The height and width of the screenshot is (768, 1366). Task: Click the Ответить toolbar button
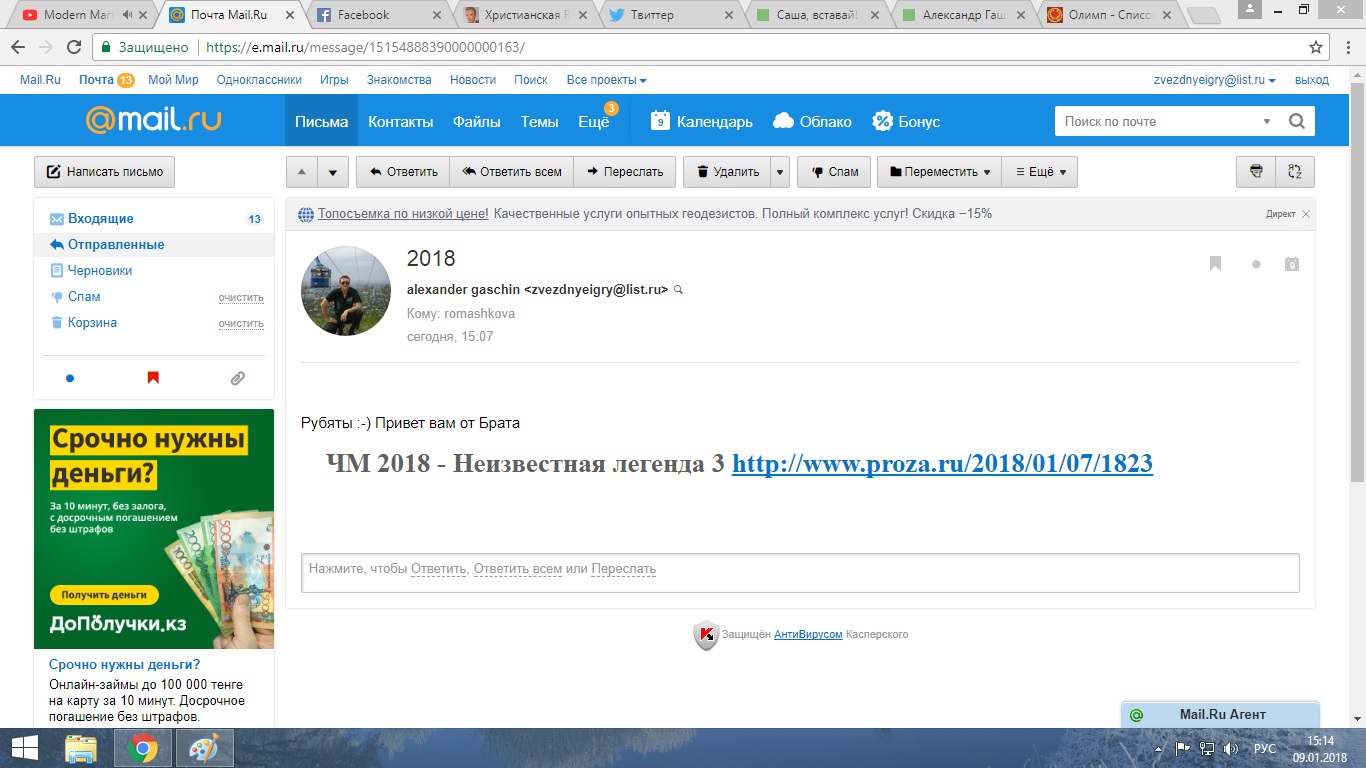403,171
